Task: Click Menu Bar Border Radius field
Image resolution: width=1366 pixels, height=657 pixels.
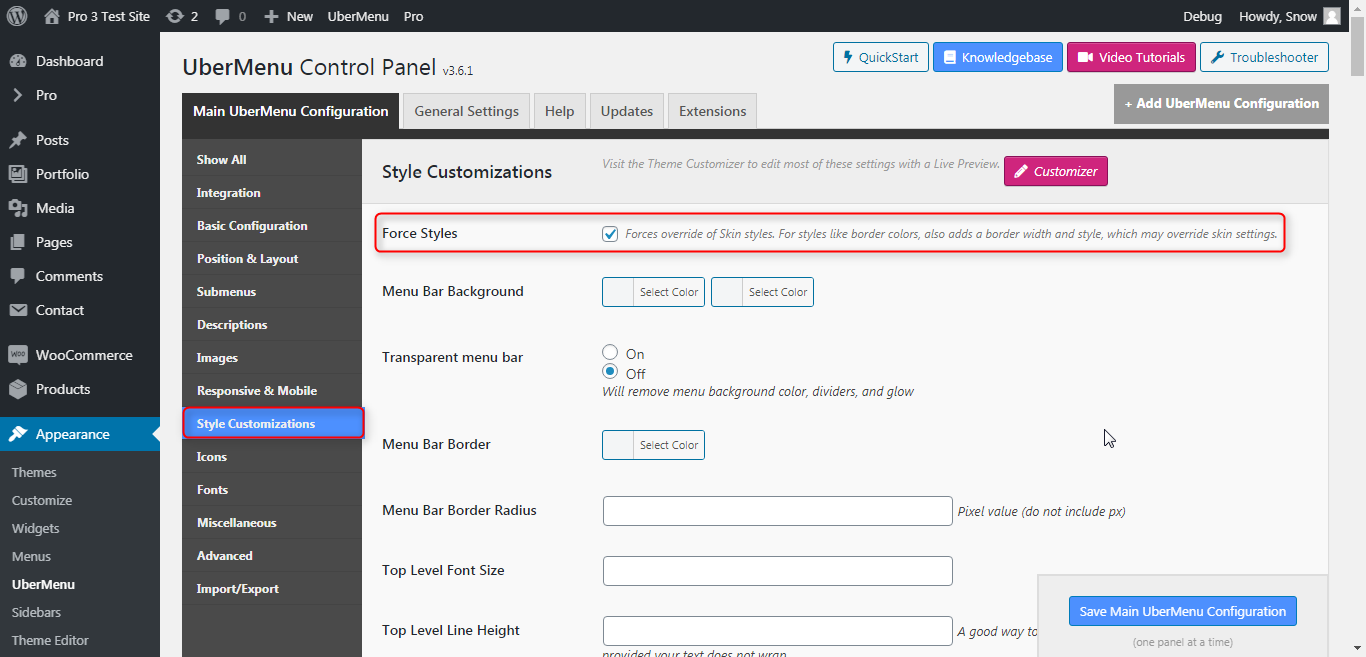Action: [778, 511]
